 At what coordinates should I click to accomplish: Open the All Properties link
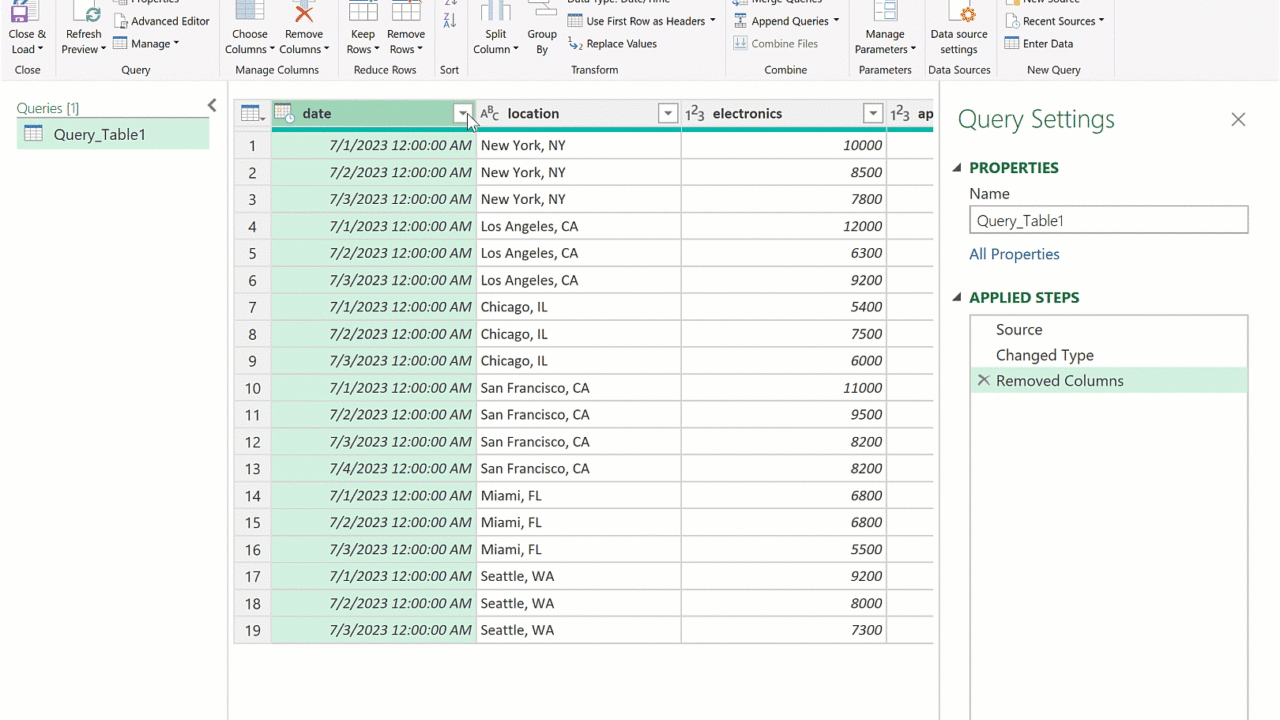(1014, 254)
